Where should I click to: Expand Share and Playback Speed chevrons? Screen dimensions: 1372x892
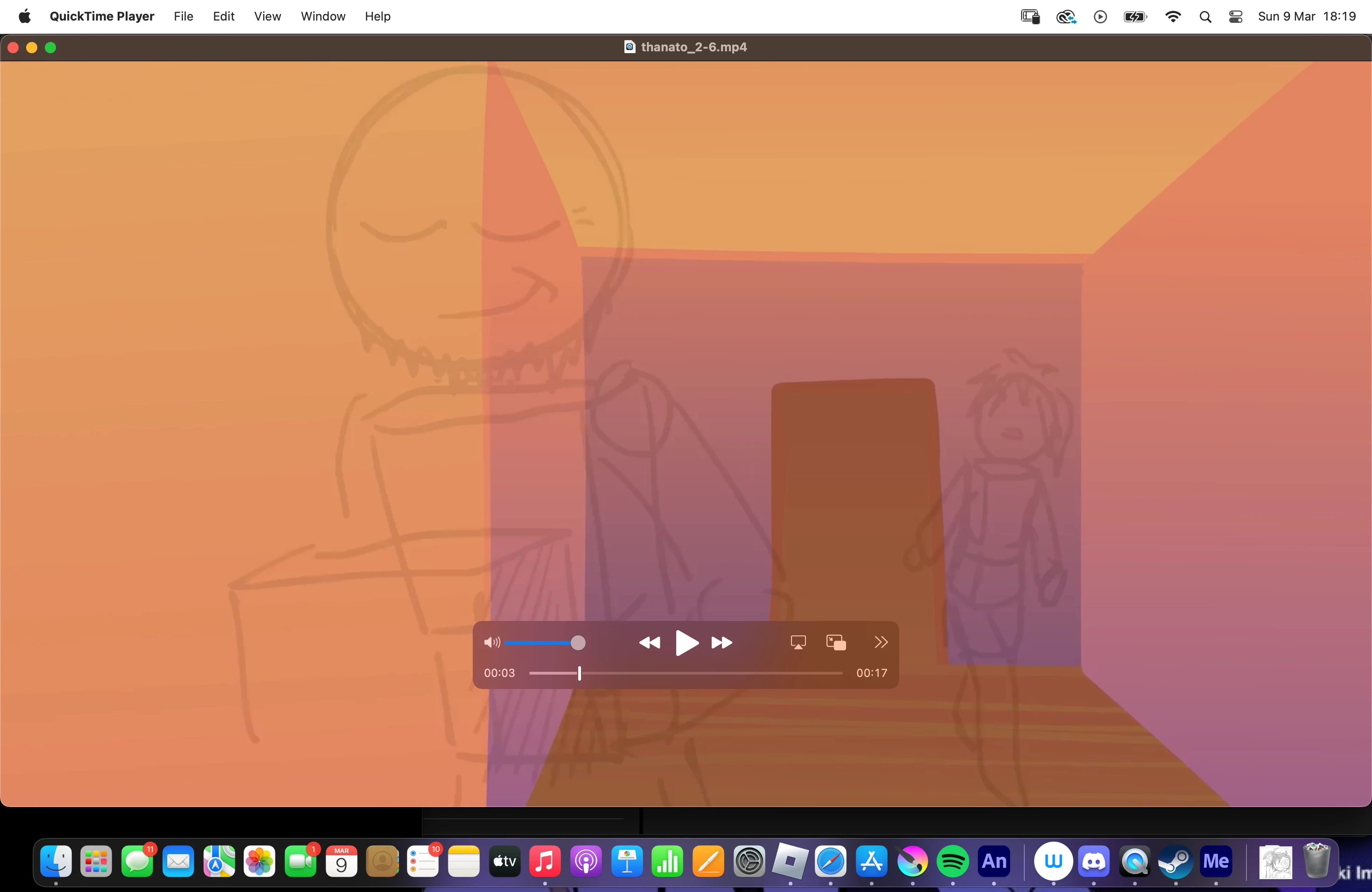(x=880, y=642)
